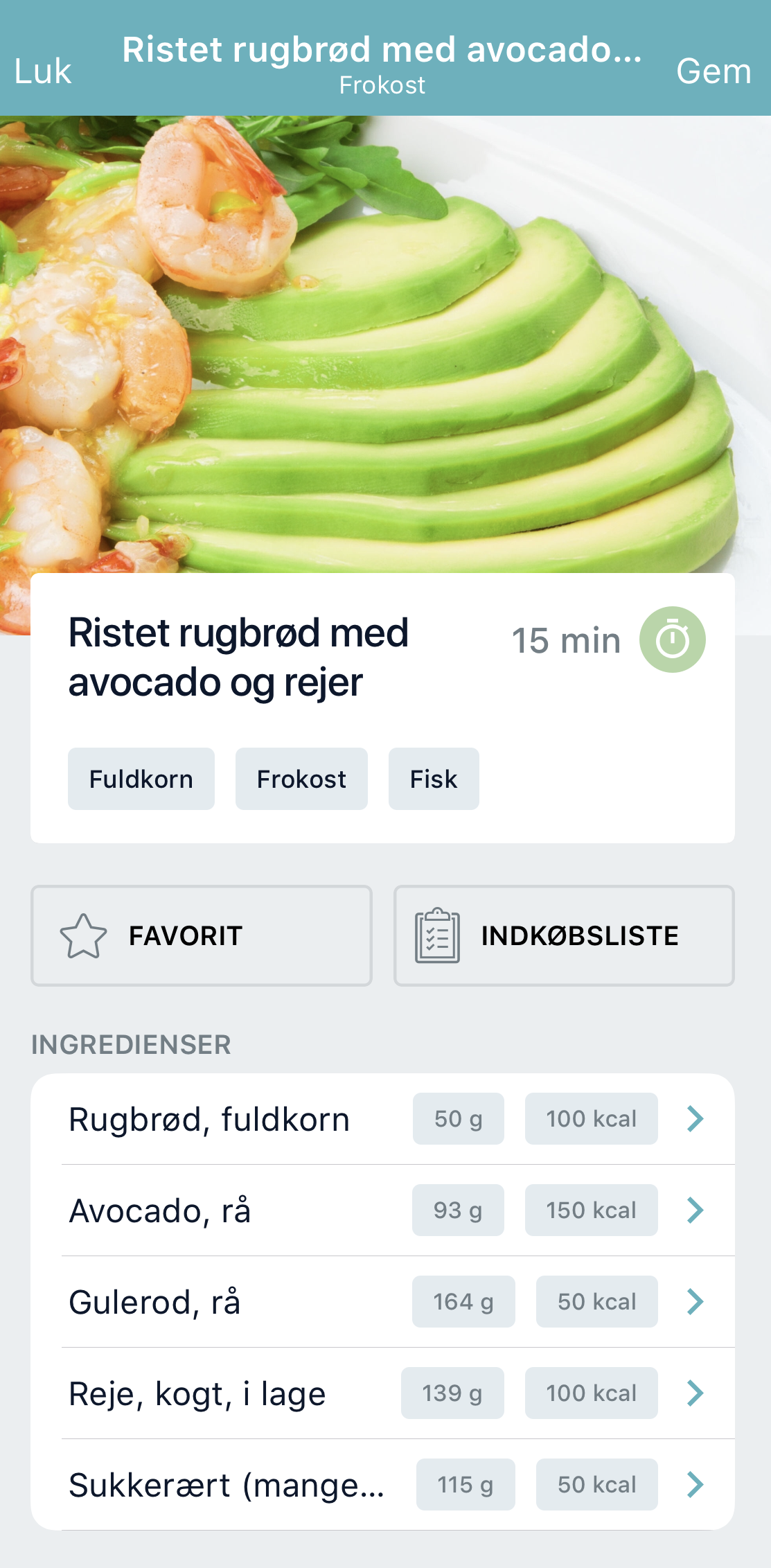Tap Gem to save the recipe
Image resolution: width=771 pixels, height=1568 pixels.
(714, 71)
